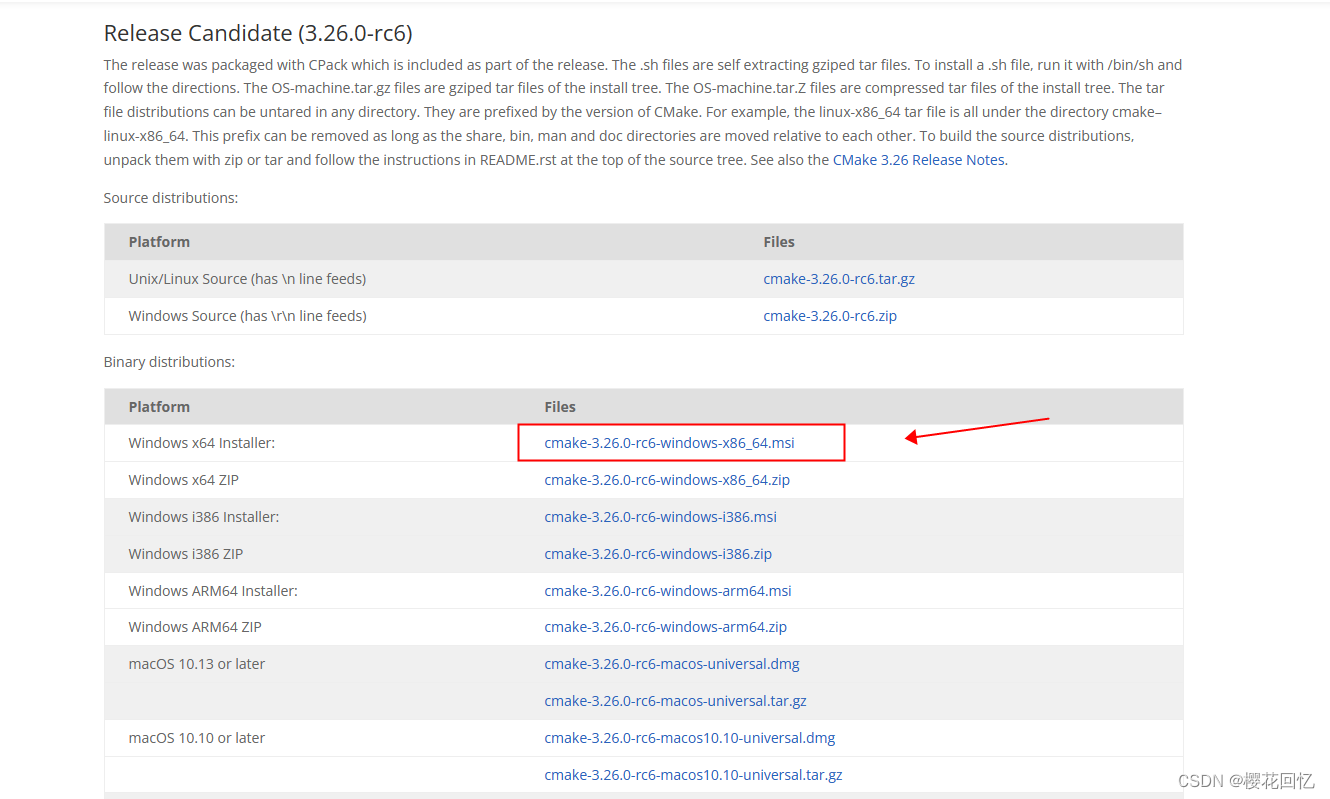1330x799 pixels.
Task: Download cmake-3.26.0-rc6.zip Windows source
Action: pos(829,315)
